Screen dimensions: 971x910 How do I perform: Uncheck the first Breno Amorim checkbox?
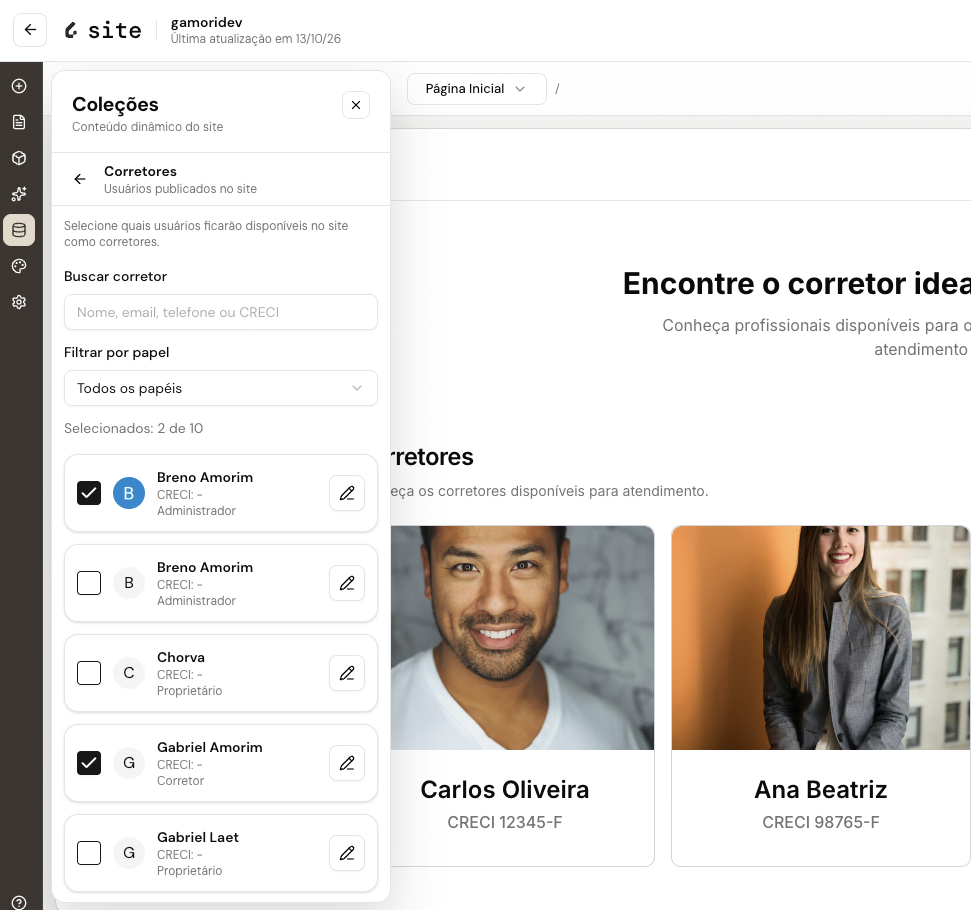[89, 493]
